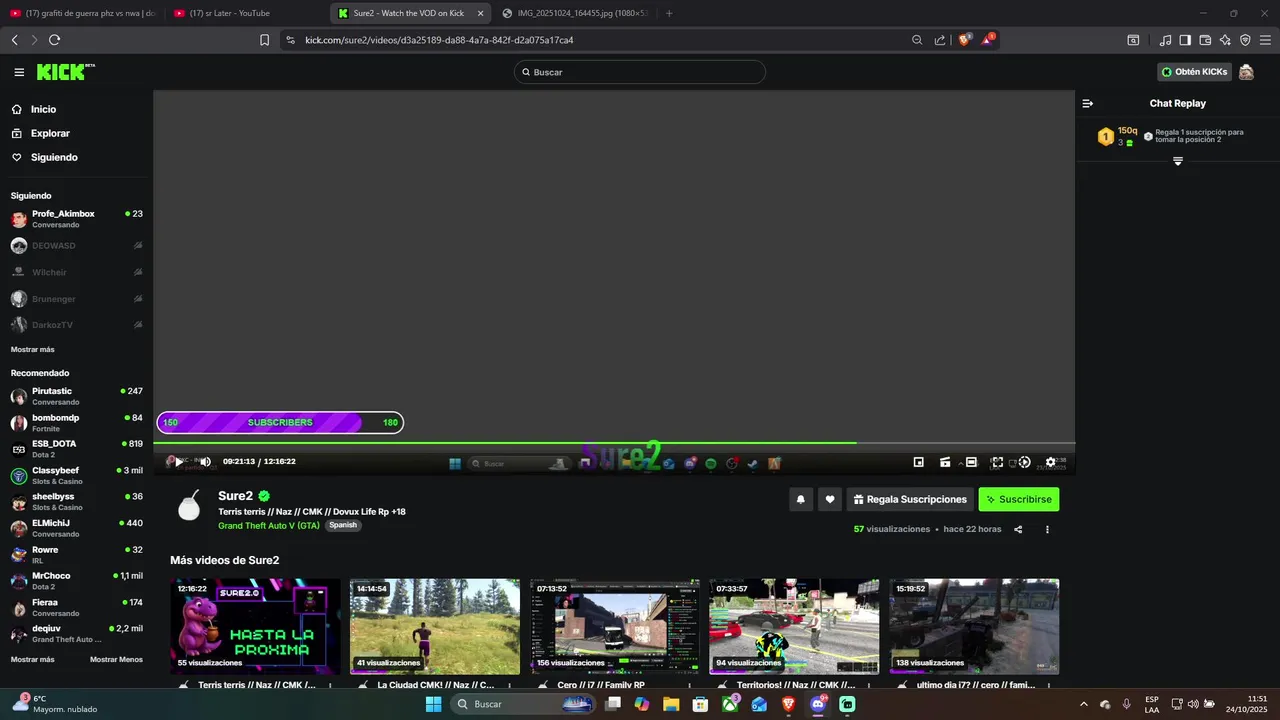
Task: Open video player settings gear
Action: click(1050, 462)
